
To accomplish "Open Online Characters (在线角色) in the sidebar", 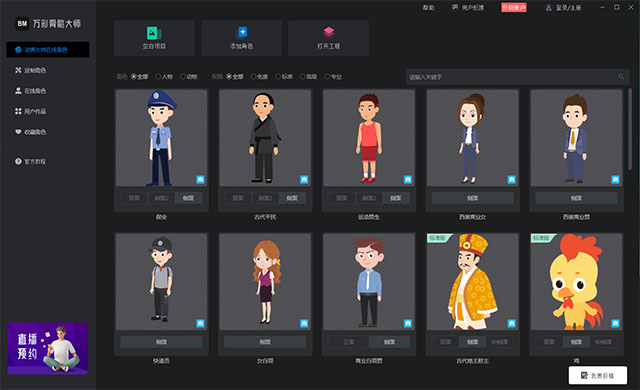I will 35,91.
